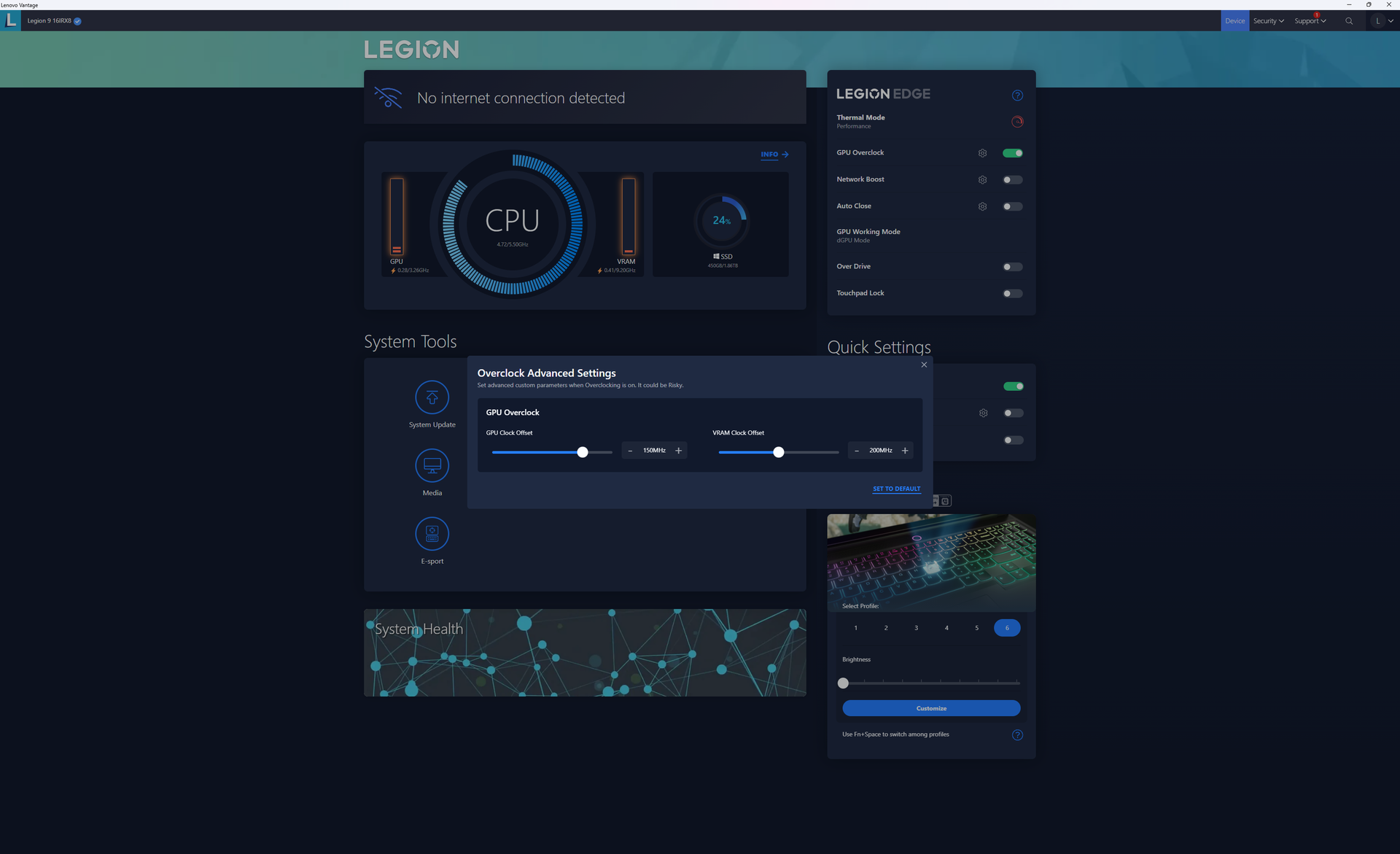This screenshot has width=1400, height=854.
Task: Open the System Update tool icon
Action: pyautogui.click(x=432, y=397)
